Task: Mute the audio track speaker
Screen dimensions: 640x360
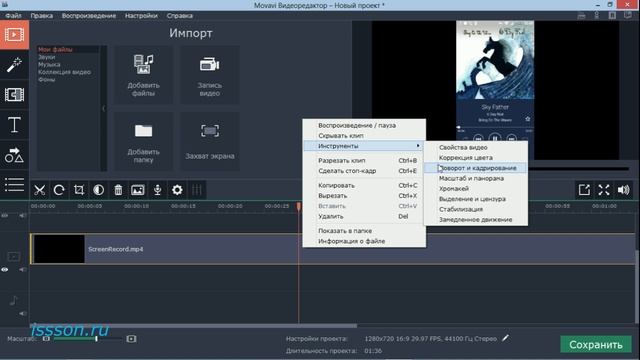Action: [22, 313]
